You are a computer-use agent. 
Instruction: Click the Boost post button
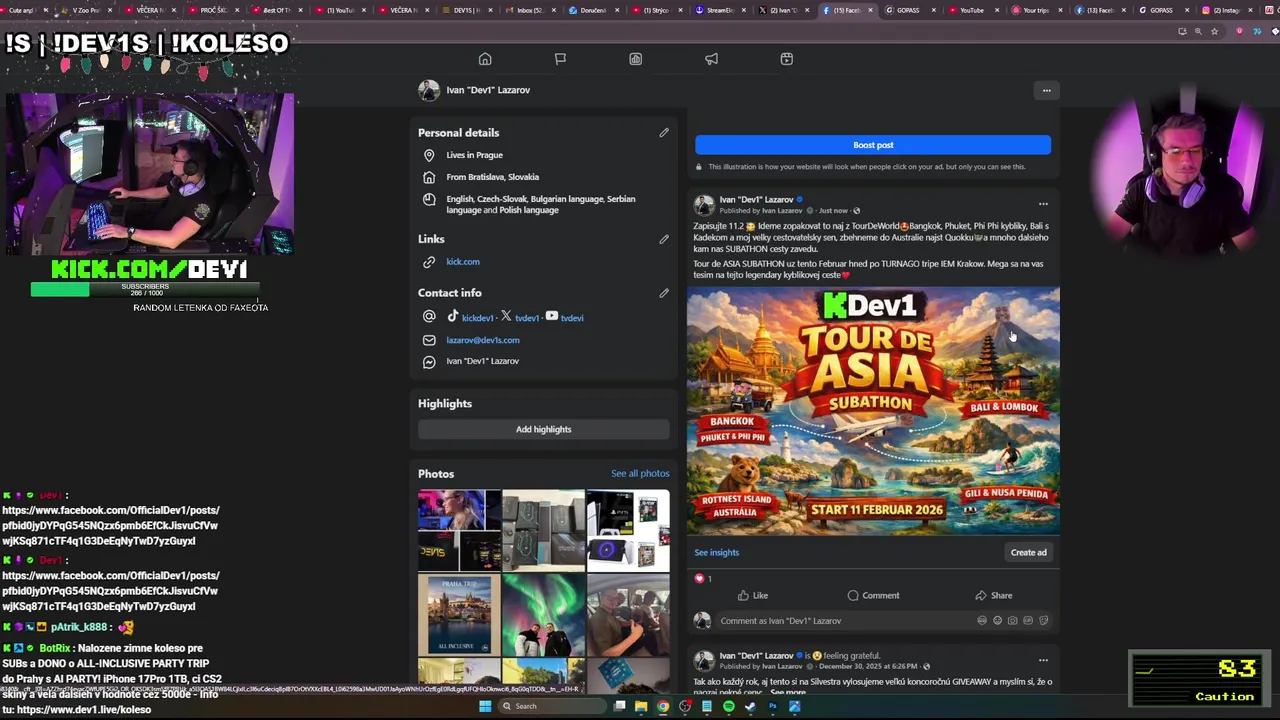tap(873, 145)
